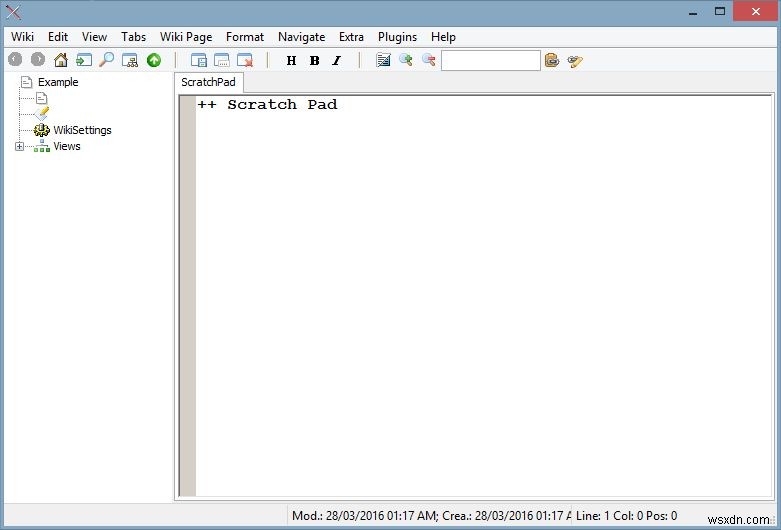Click the blank document icon under Example
The height and width of the screenshot is (530, 781).
[42, 98]
